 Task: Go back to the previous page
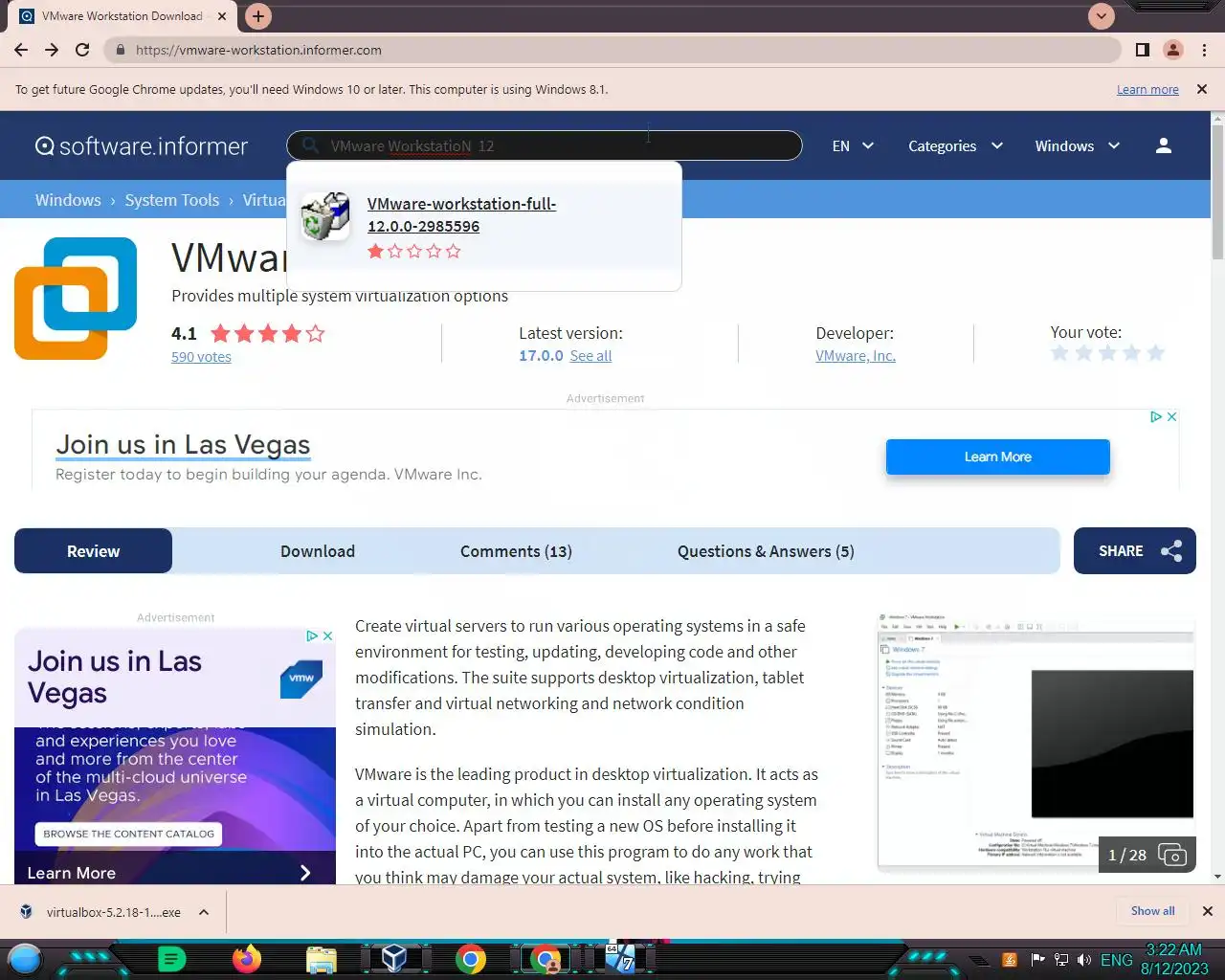pos(21,50)
